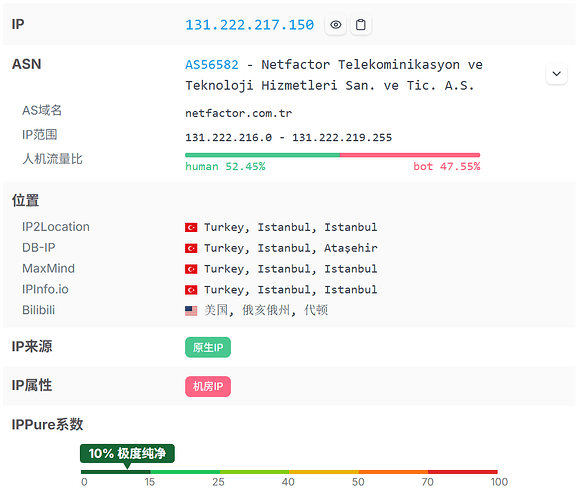Click the Turkey flag in DB-IP row

coord(191,248)
